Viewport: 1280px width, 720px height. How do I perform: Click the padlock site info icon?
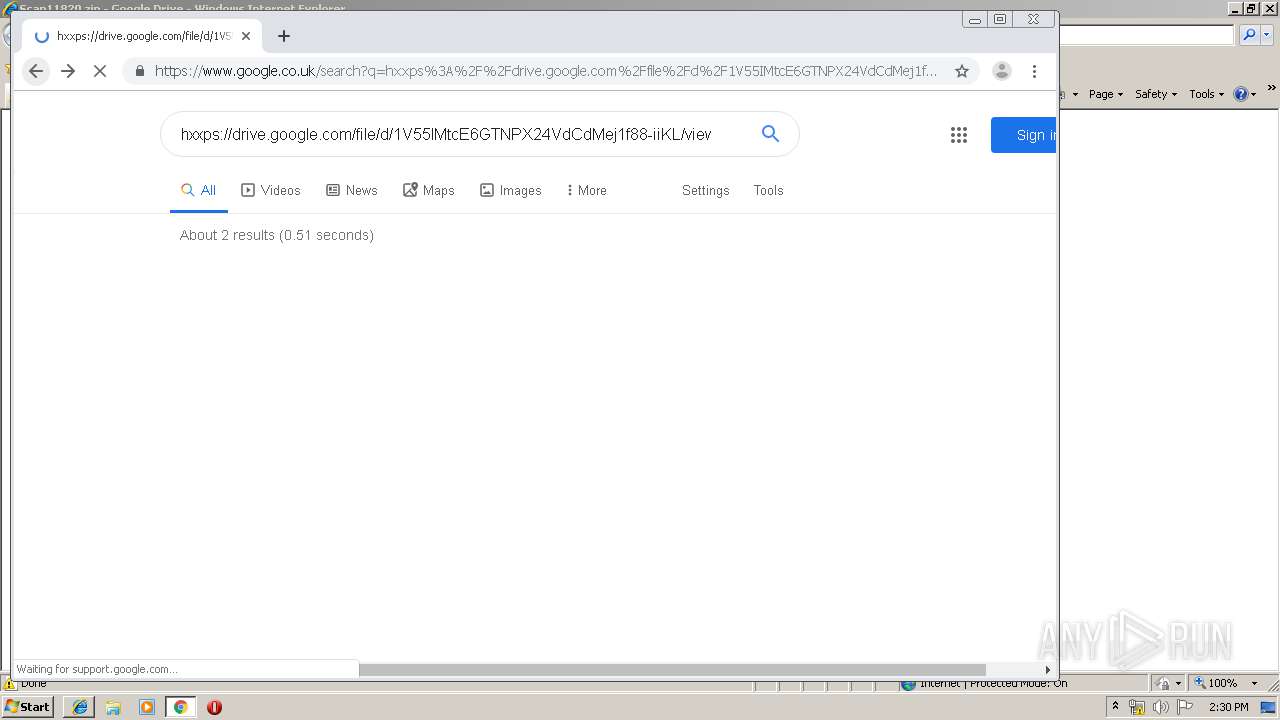point(139,71)
